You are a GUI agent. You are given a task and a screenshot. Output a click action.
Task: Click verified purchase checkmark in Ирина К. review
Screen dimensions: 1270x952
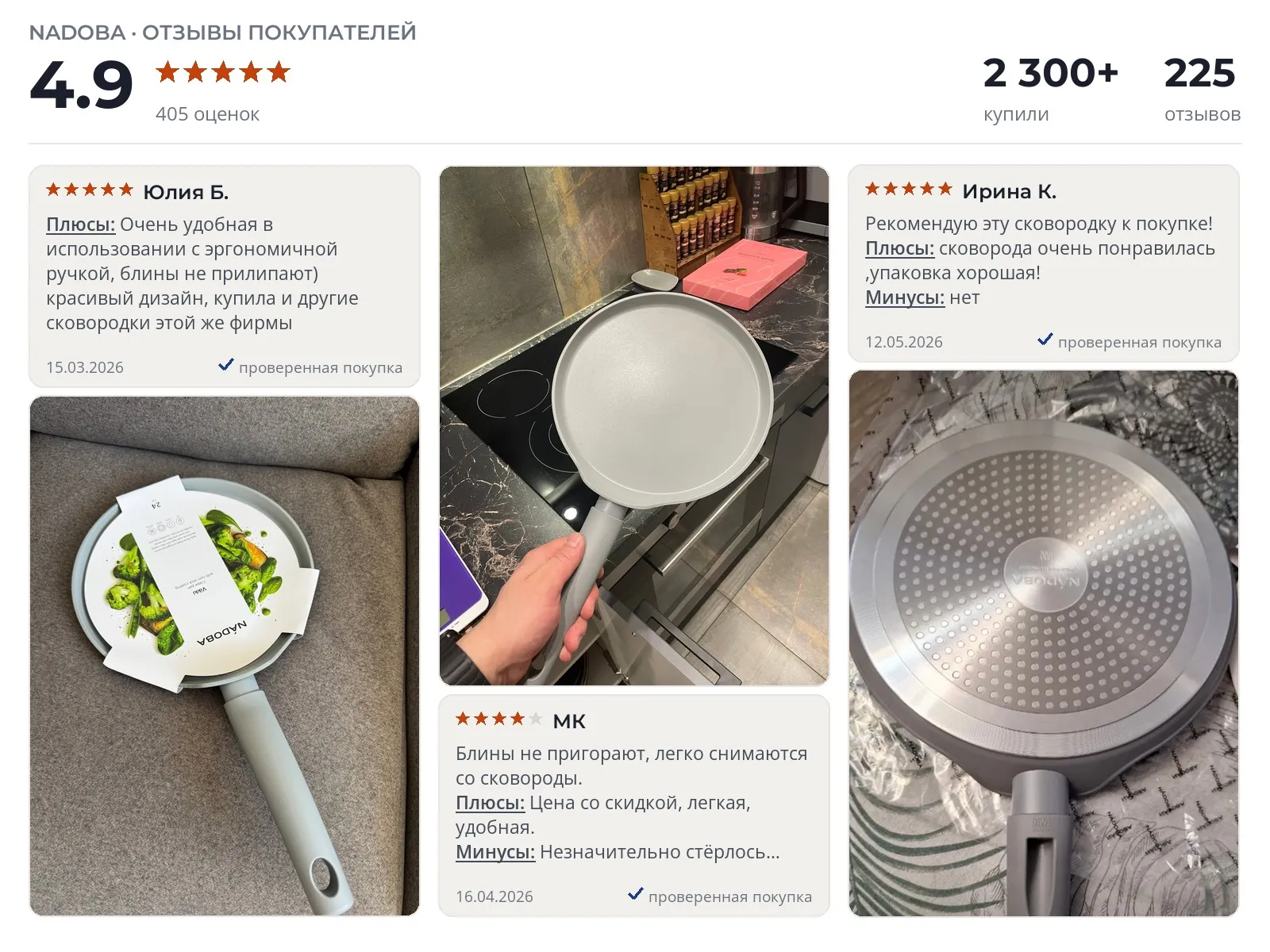1045,340
